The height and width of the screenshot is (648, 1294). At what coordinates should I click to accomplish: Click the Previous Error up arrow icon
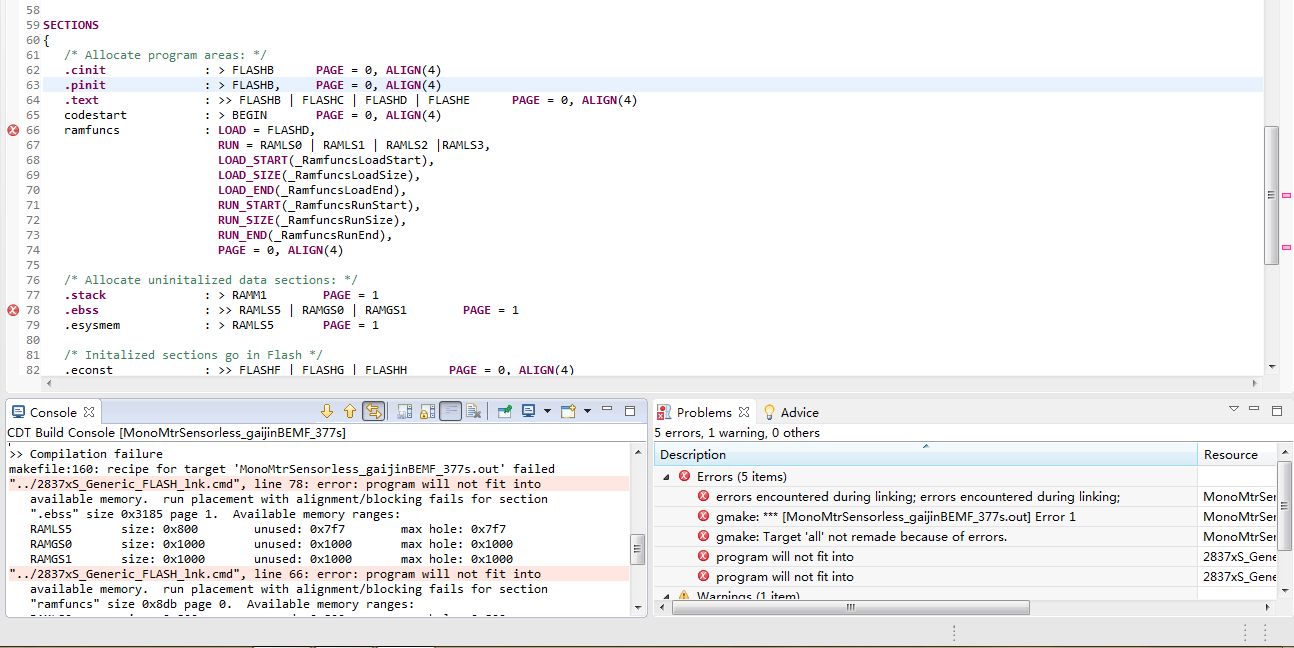(349, 411)
